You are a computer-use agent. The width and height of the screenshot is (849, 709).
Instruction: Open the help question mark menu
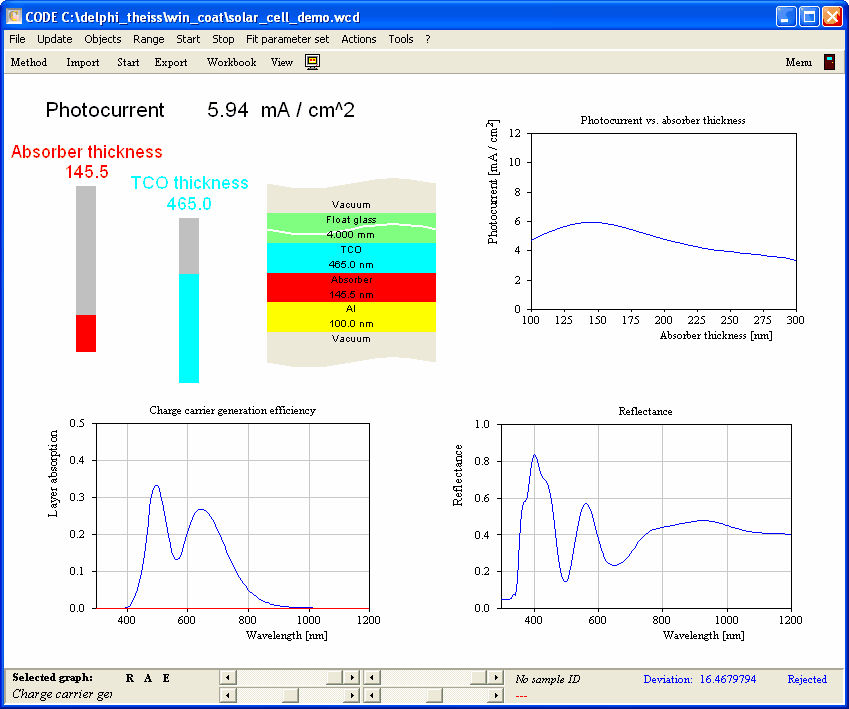point(427,39)
